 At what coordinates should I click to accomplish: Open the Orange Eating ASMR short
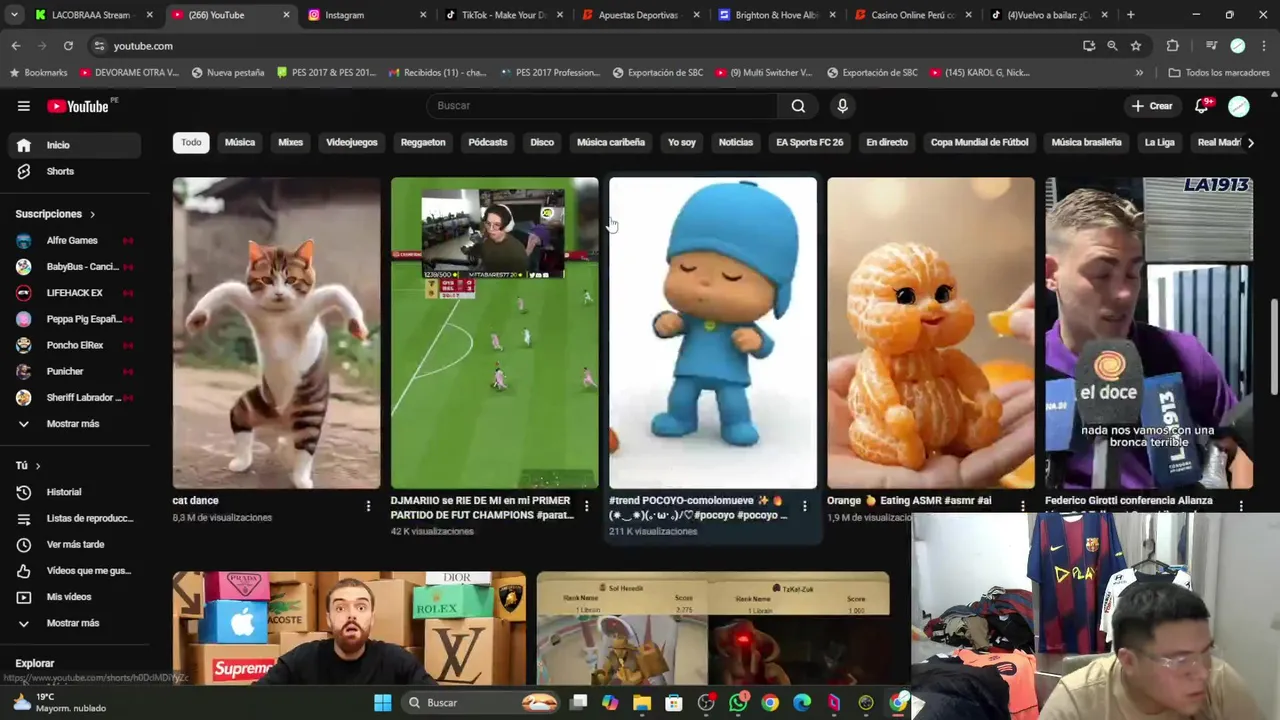tap(931, 333)
